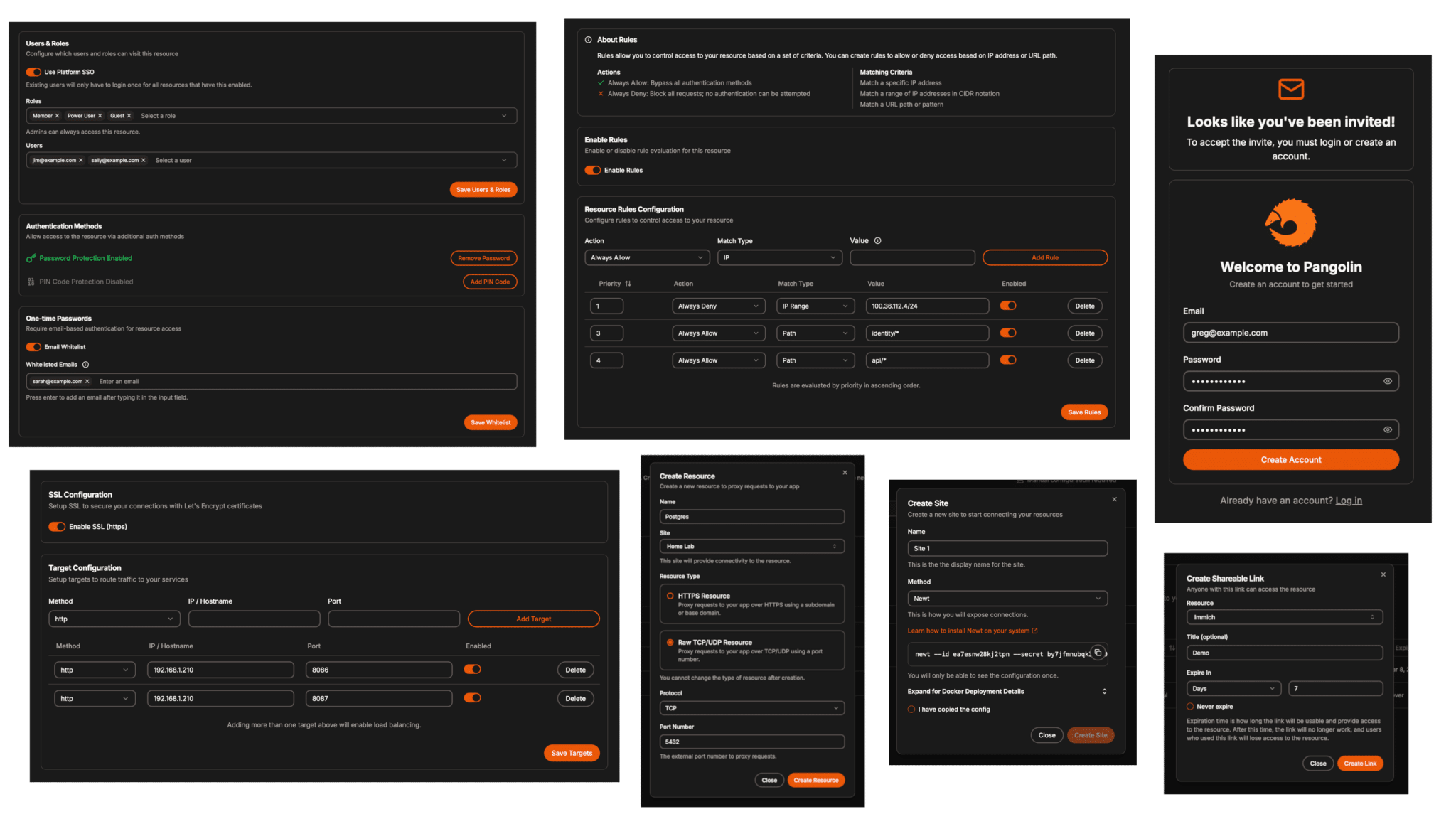Click the info icon next to Value header
The width and height of the screenshot is (1456, 819).
click(877, 240)
